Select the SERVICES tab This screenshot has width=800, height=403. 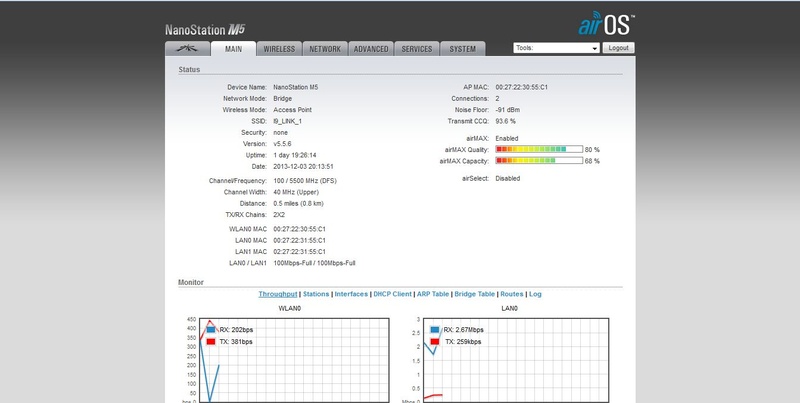click(x=417, y=48)
